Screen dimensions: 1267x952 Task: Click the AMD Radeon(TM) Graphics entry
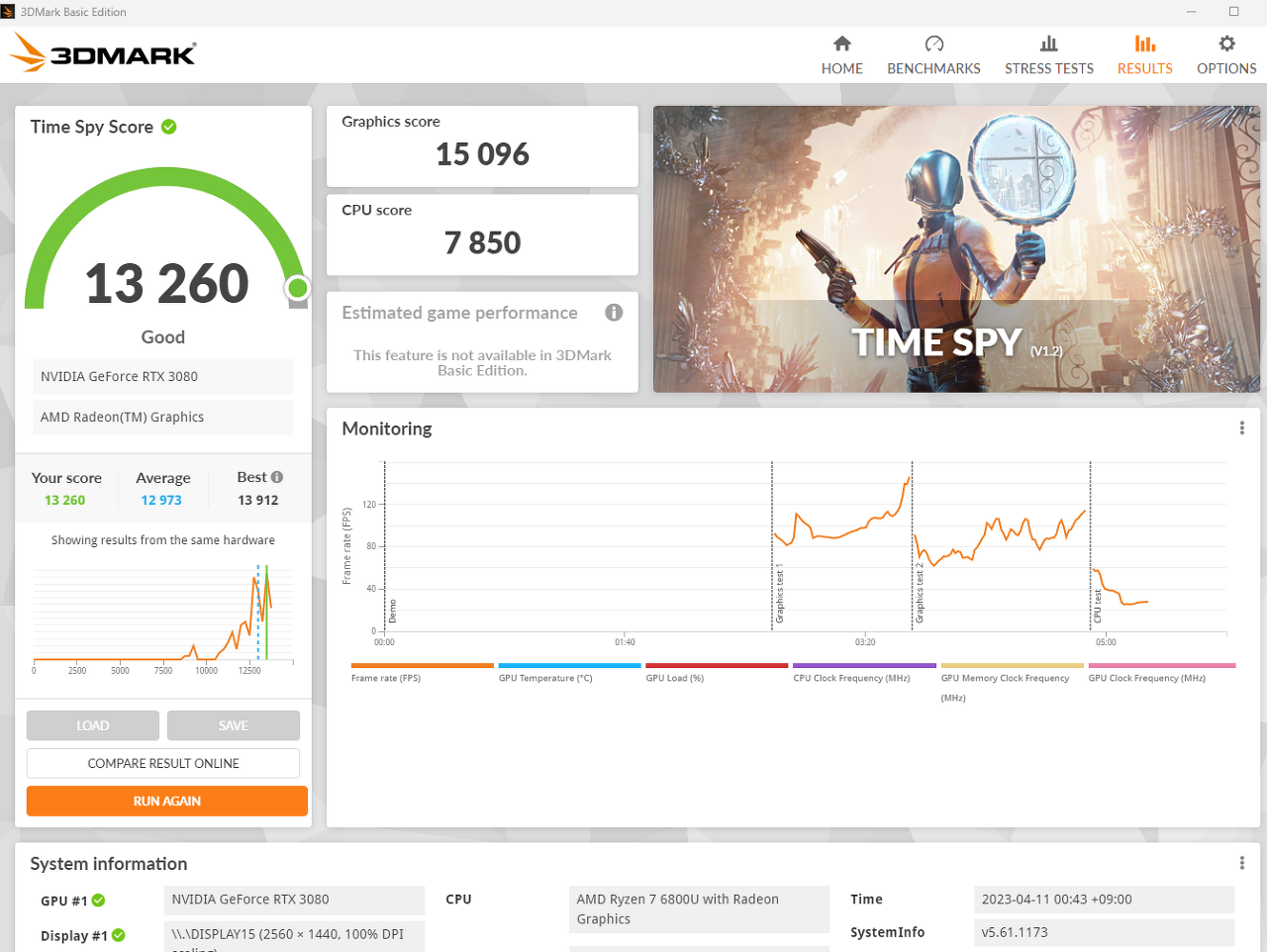(x=163, y=417)
